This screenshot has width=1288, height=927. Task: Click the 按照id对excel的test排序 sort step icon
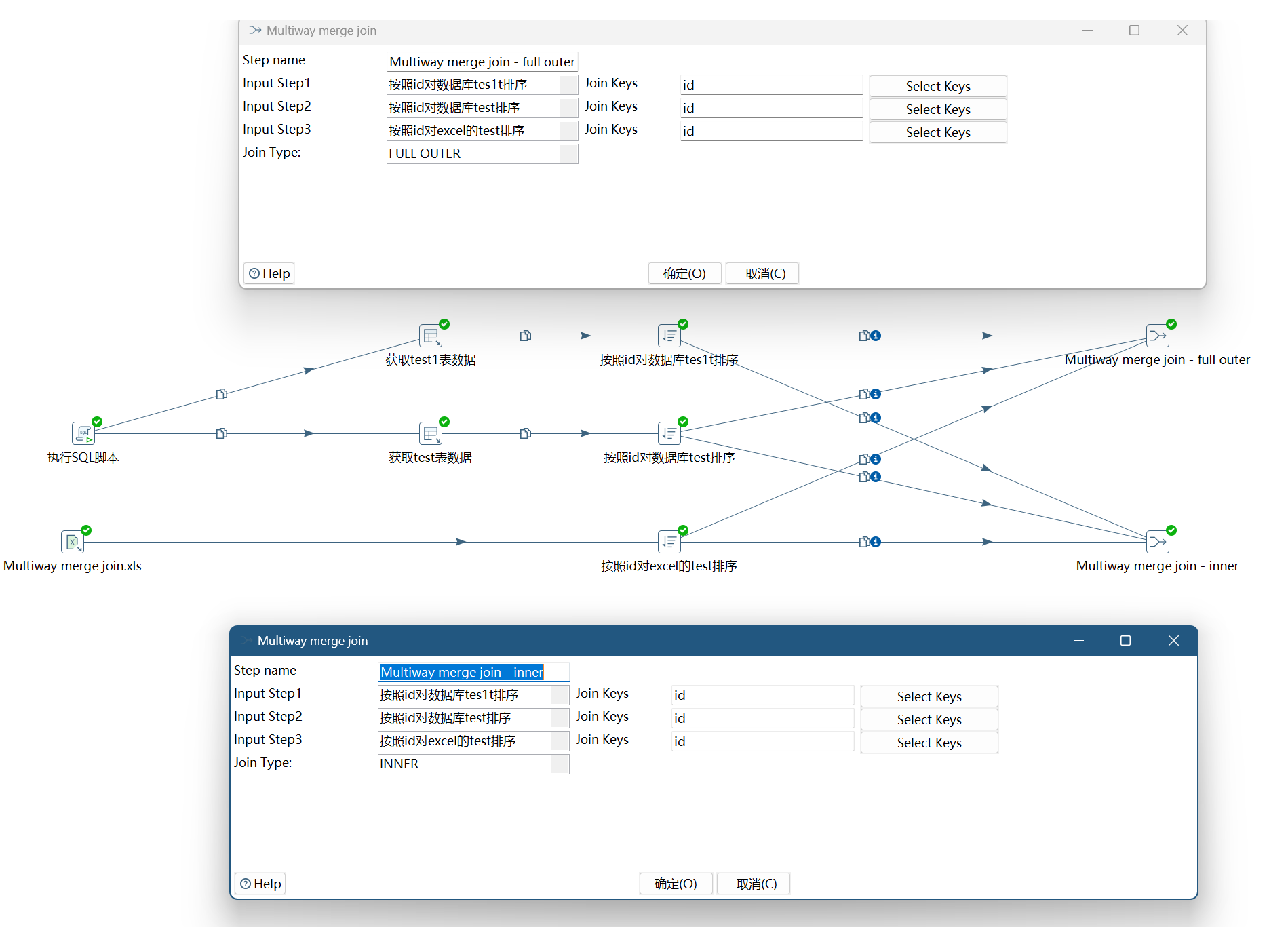click(x=669, y=542)
